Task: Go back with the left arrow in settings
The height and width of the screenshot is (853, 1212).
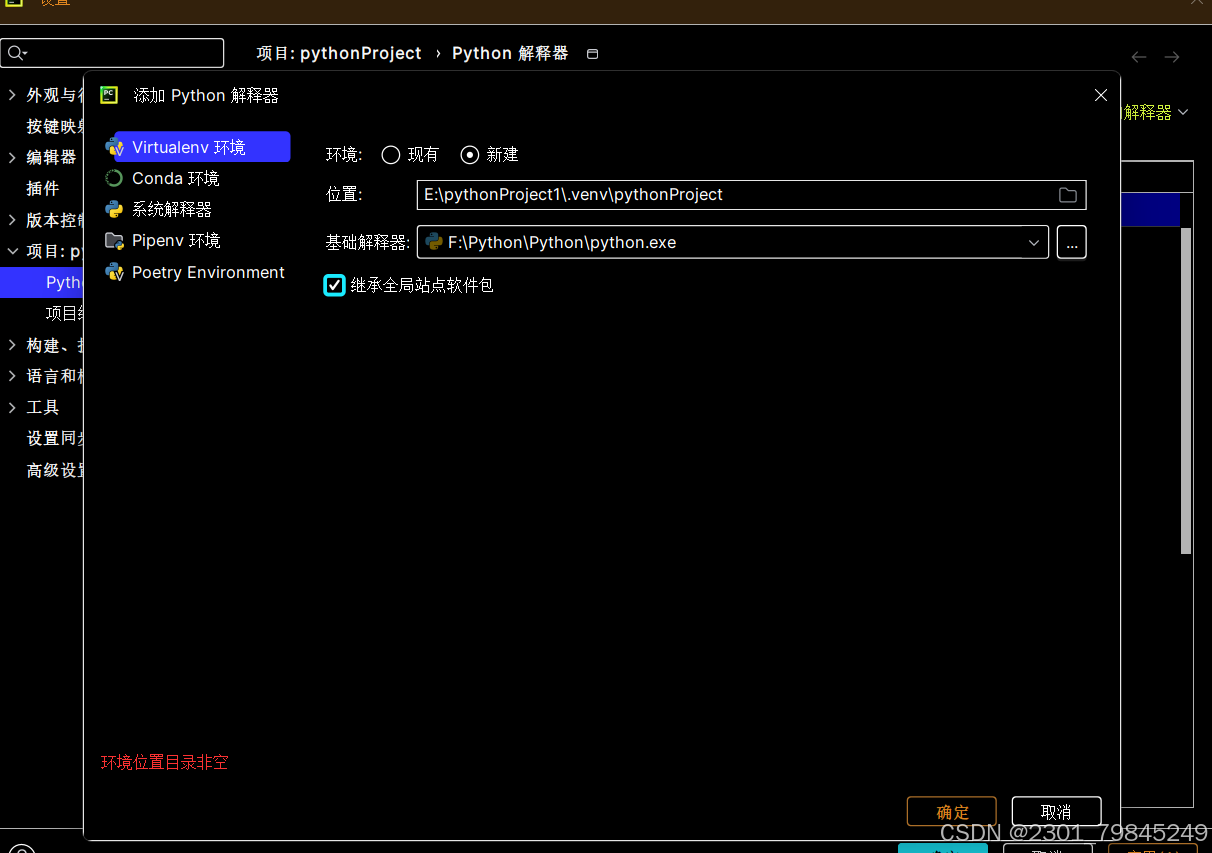Action: pyautogui.click(x=1138, y=57)
